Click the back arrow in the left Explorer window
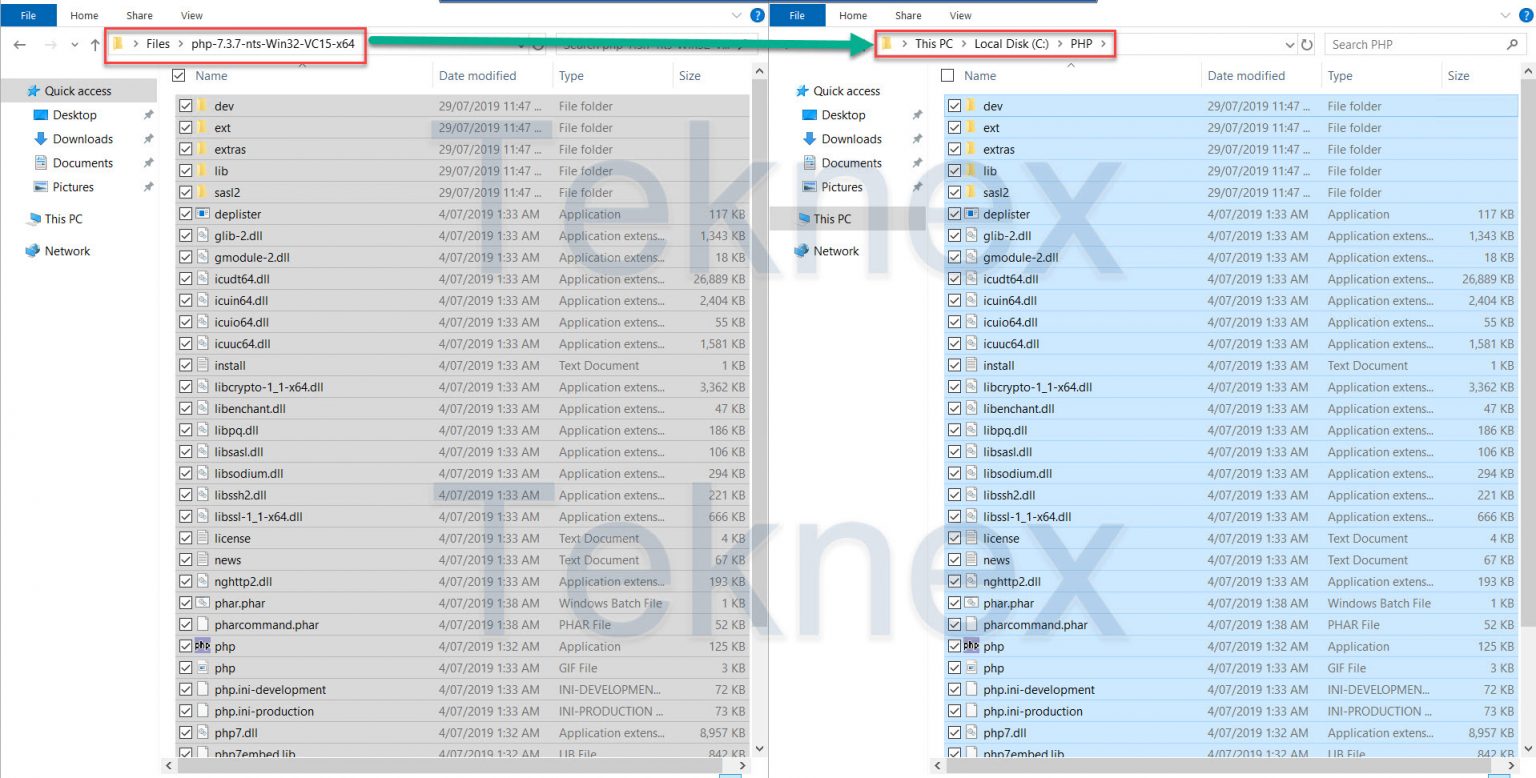Image resolution: width=1536 pixels, height=778 pixels. pos(20,44)
